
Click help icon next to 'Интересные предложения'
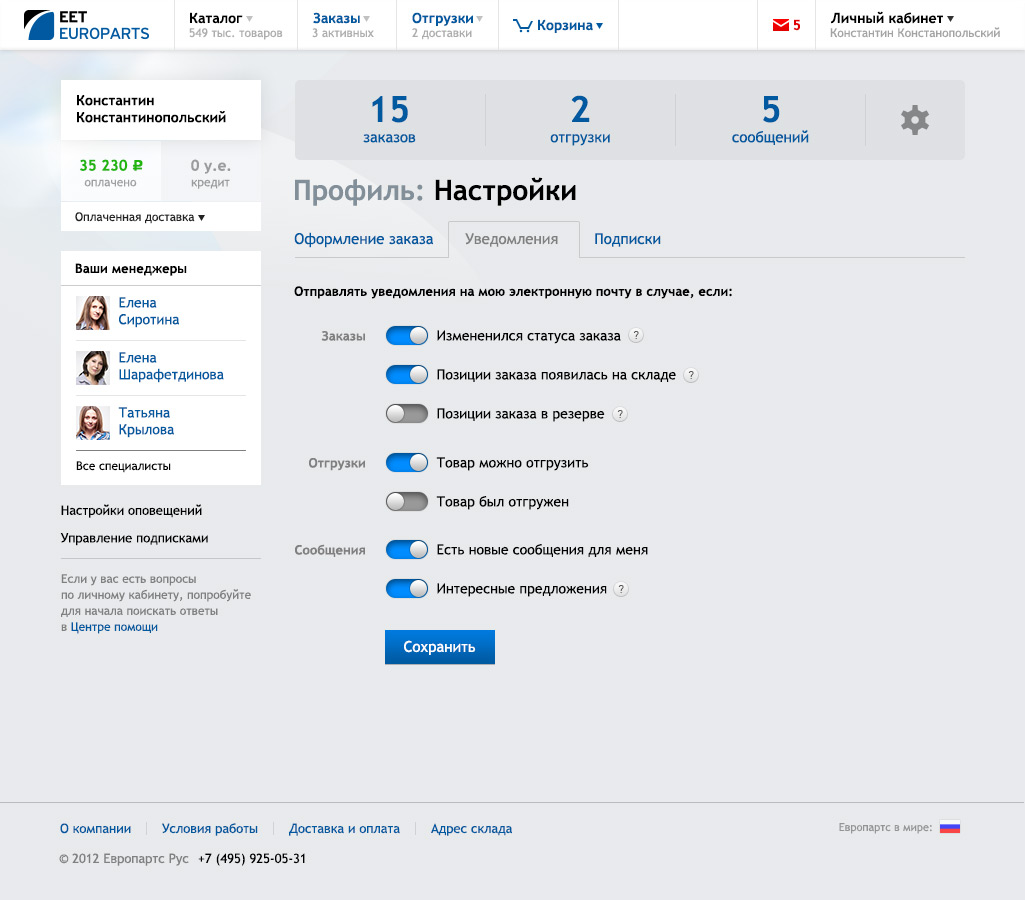(621, 589)
